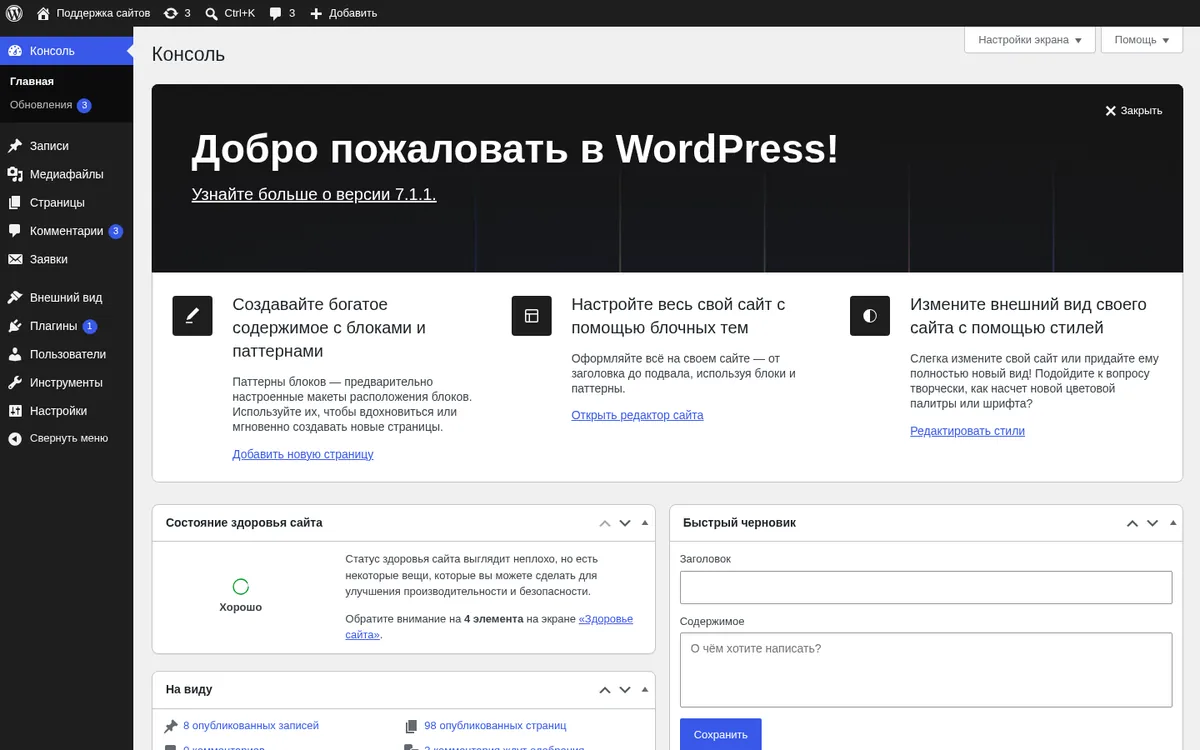Move Состояние здоровья сайта widget down
Screen dimensions: 1200x750
pyautogui.click(x=625, y=523)
